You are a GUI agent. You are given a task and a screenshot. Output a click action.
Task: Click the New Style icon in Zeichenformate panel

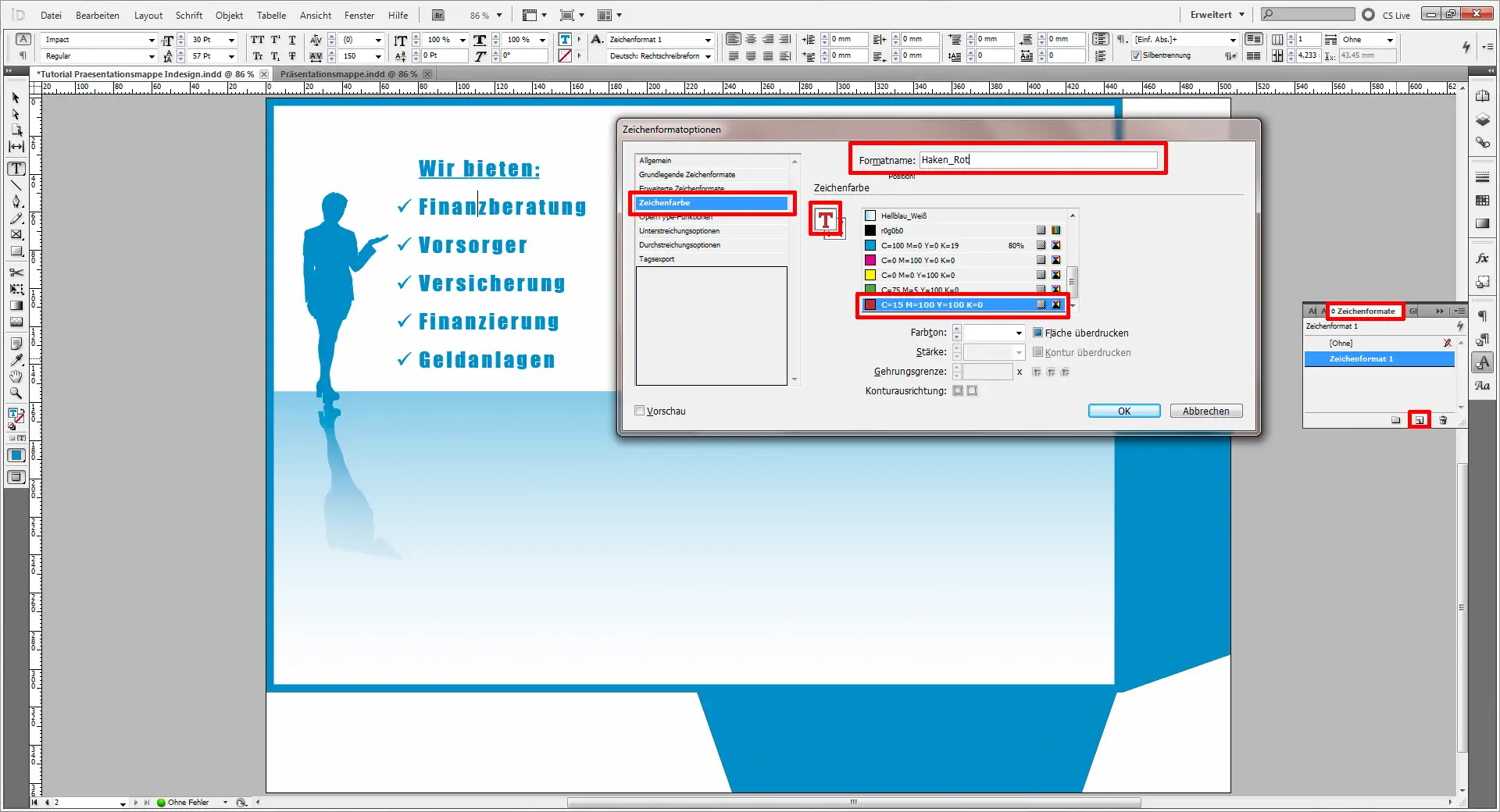pyautogui.click(x=1420, y=420)
